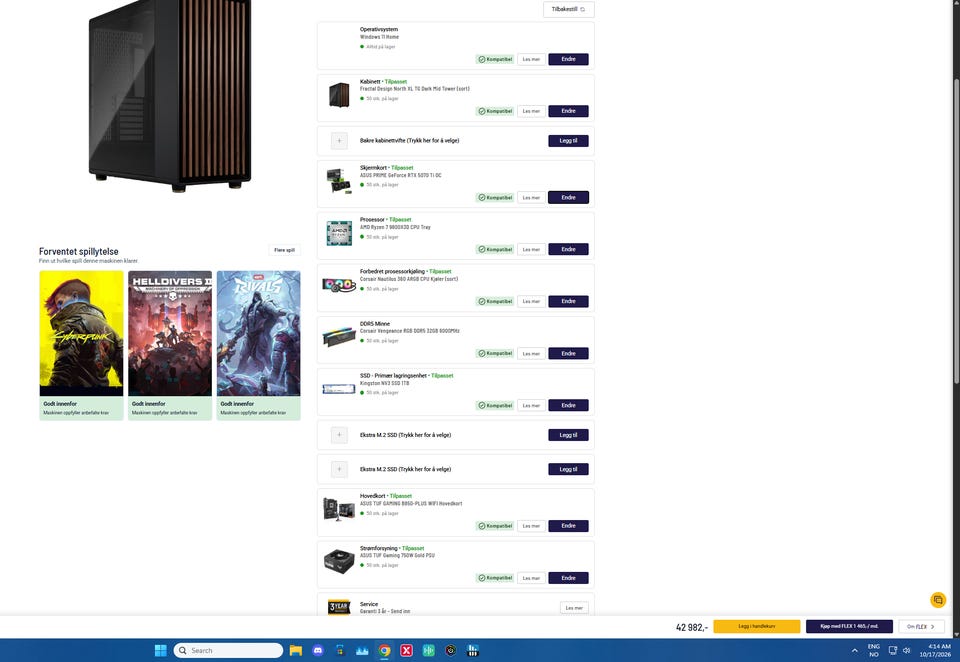Viewport: 960px width, 662px height.
Task: Click Endre for Operativsystem Windows 11 Home
Action: point(568,59)
